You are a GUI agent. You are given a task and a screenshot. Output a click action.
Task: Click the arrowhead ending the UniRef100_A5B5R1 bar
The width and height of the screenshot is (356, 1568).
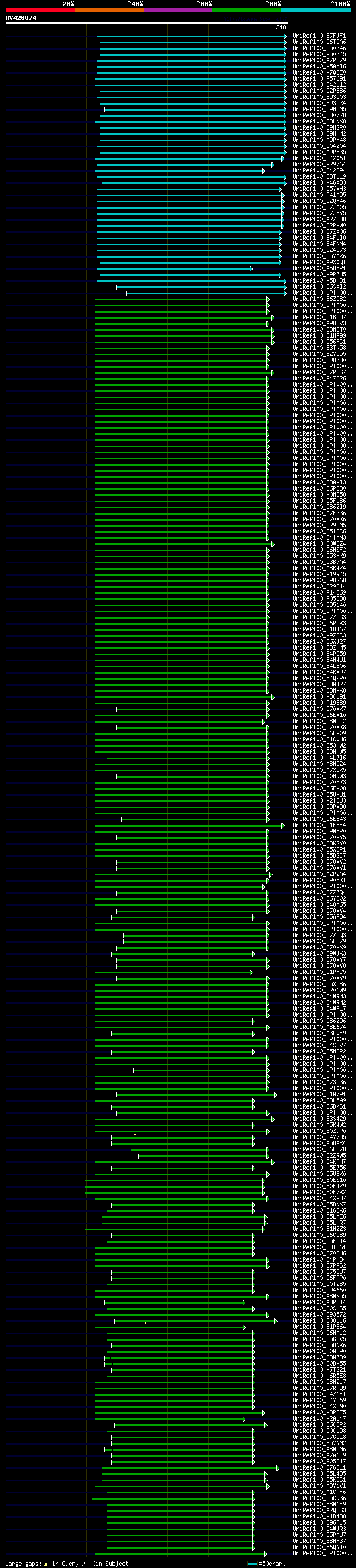pos(251,269)
